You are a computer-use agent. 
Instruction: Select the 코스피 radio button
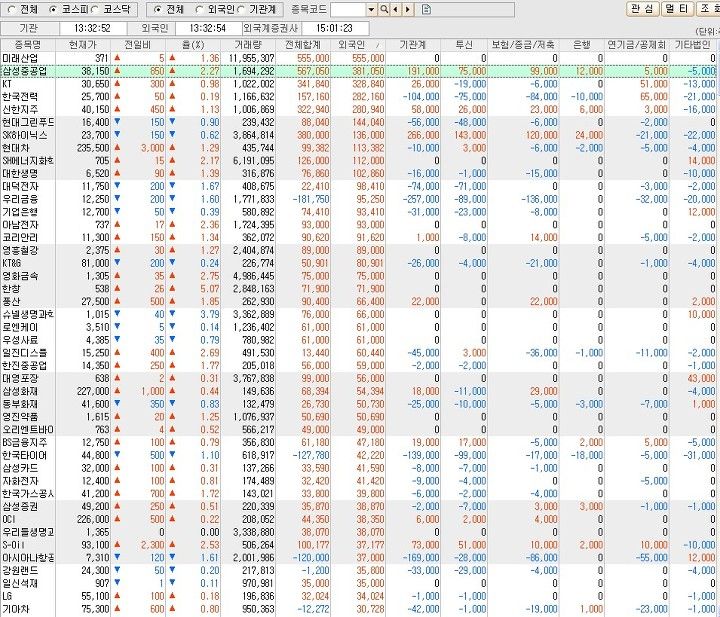pyautogui.click(x=53, y=9)
